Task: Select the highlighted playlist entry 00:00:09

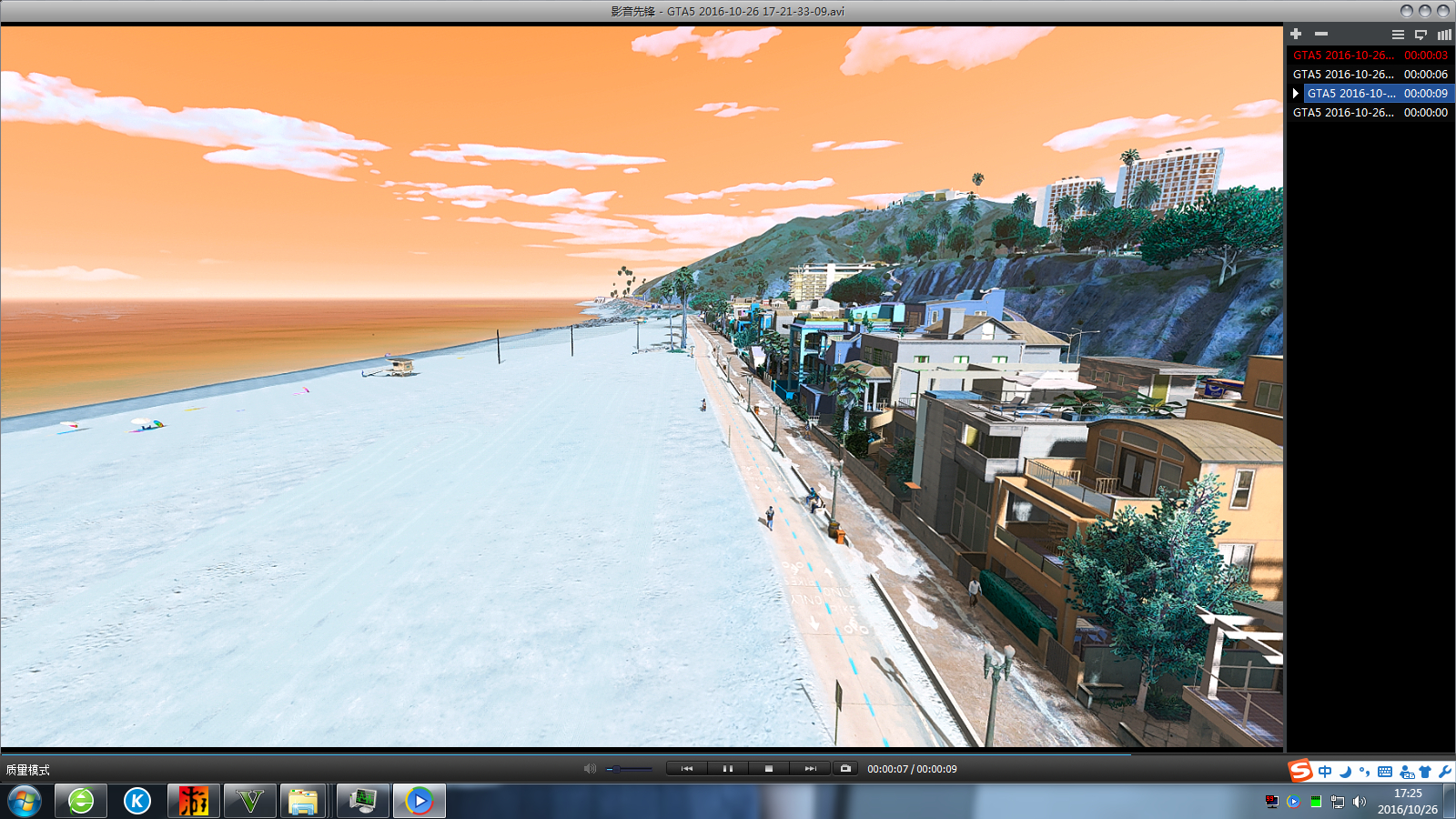Action: [1378, 94]
